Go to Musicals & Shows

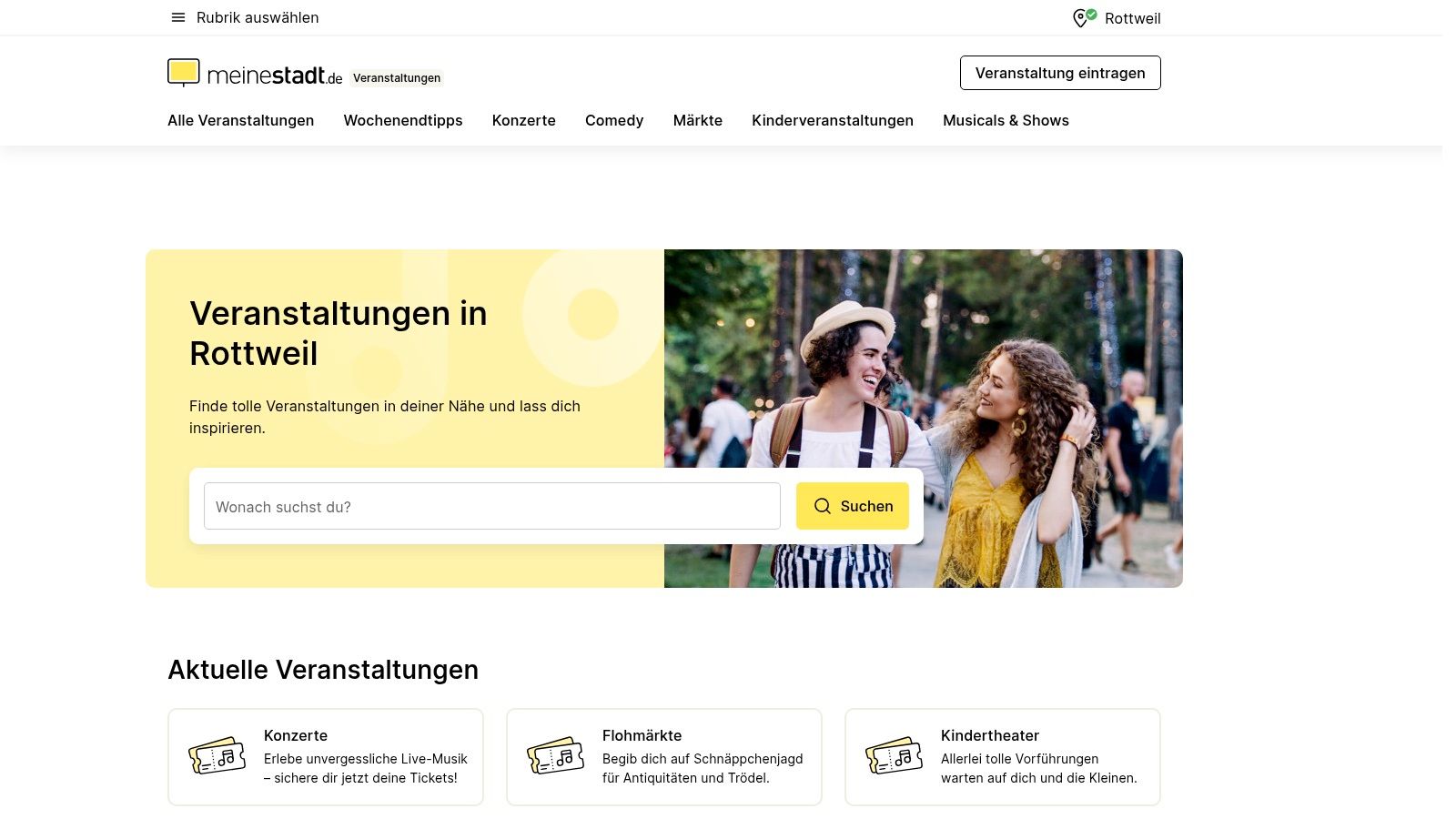(1006, 120)
